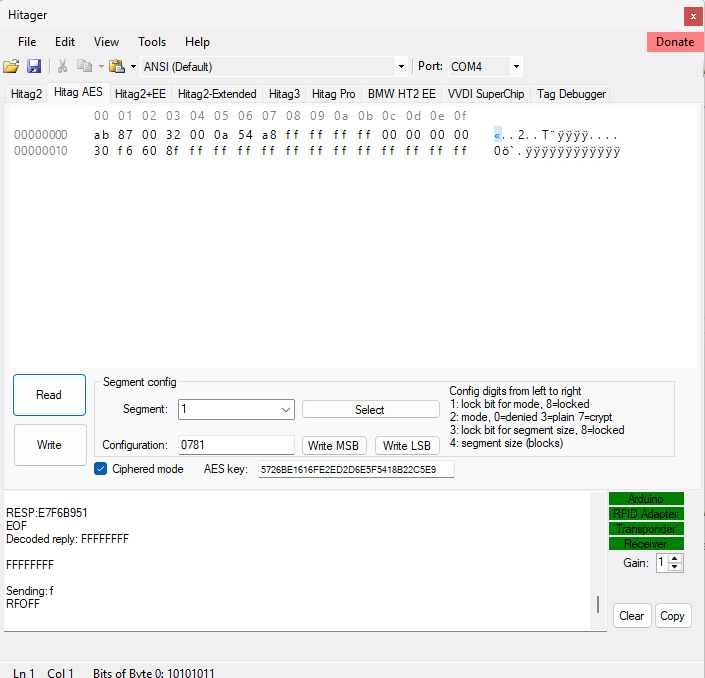Viewport: 705px width, 678px height.
Task: Switch to the Tag Debugger tab
Action: click(571, 94)
